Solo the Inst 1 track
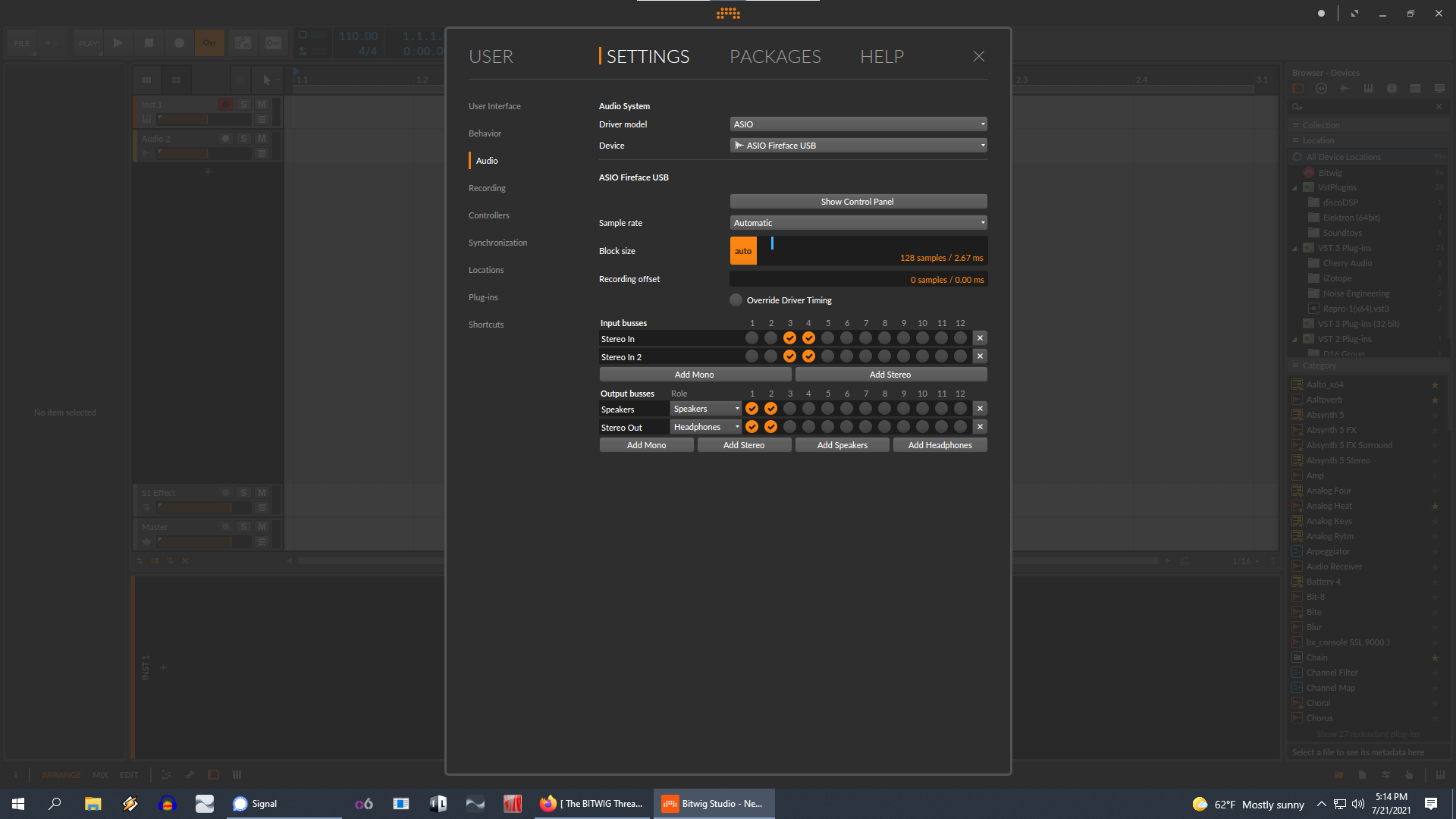Viewport: 1456px width, 819px height. tap(243, 105)
